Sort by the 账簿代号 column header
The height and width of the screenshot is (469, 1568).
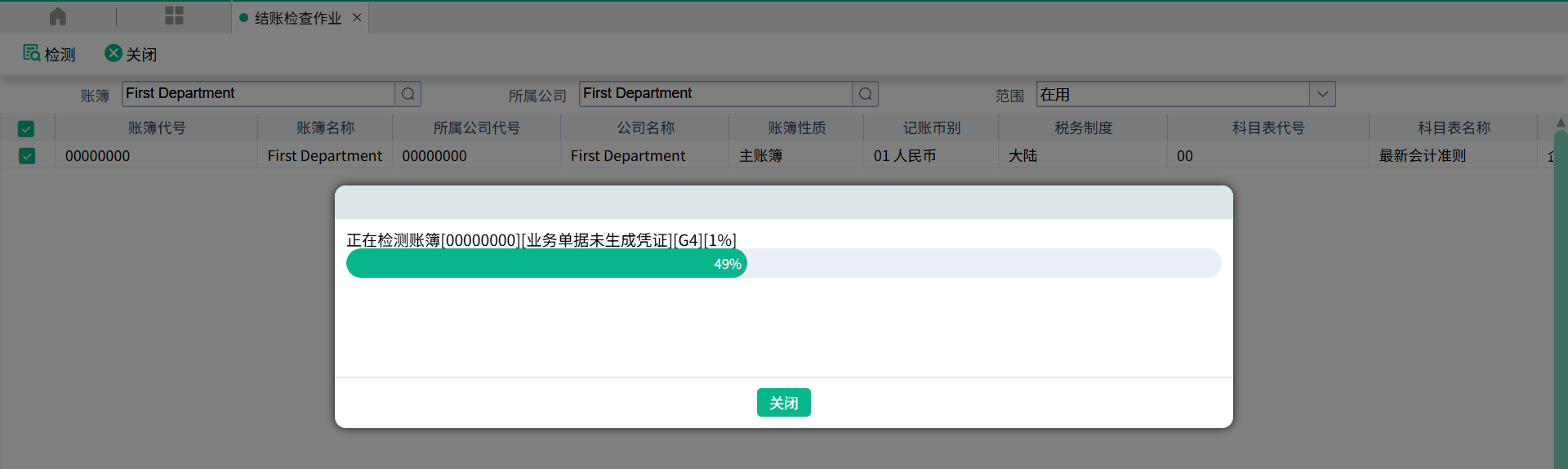pos(157,127)
